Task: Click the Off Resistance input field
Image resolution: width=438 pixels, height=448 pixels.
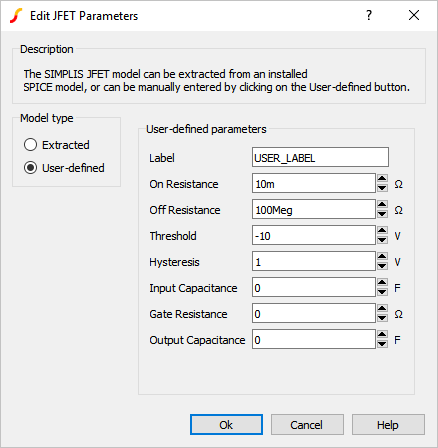Action: pyautogui.click(x=314, y=209)
